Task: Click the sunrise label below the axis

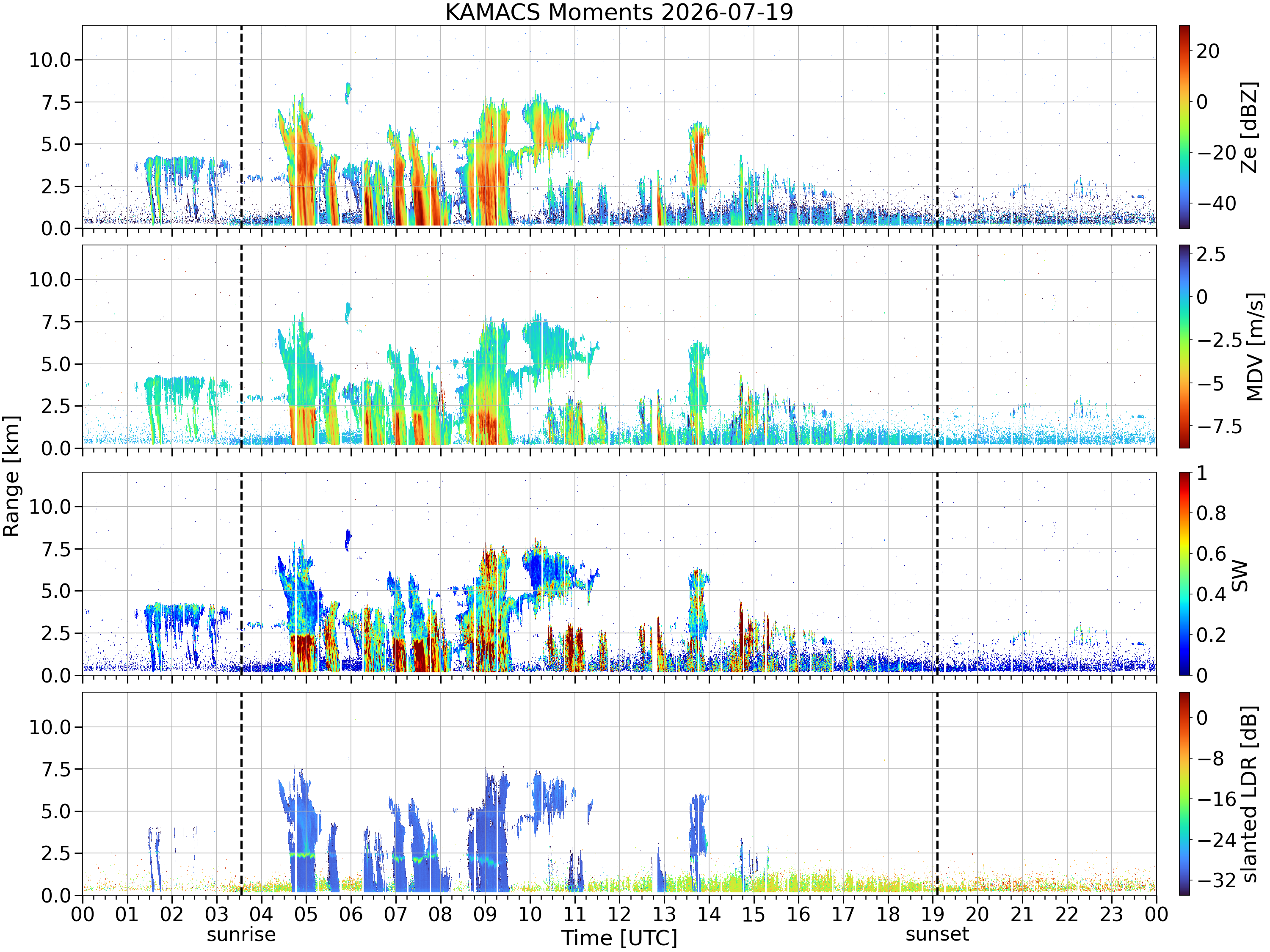Action: coord(241,934)
